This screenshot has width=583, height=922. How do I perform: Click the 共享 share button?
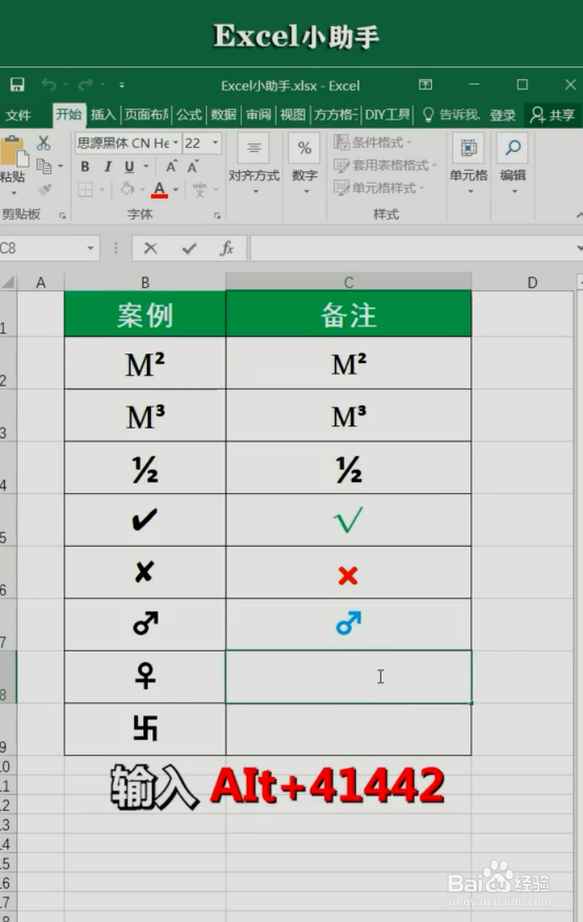(x=552, y=115)
